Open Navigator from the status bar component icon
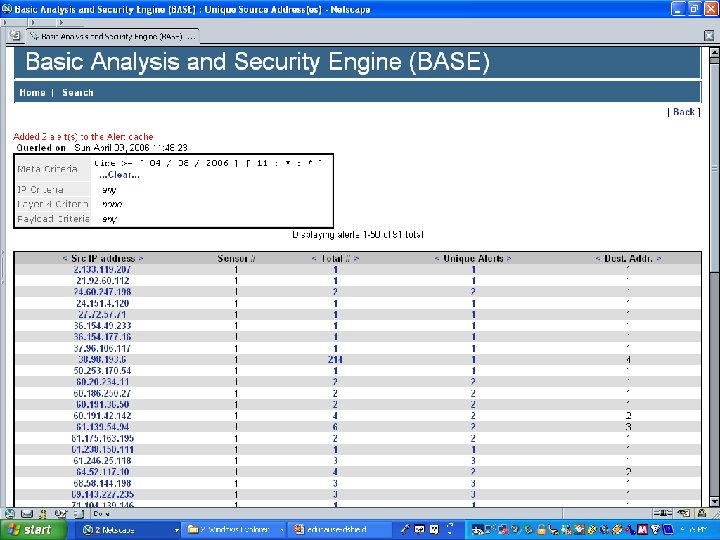The width and height of the screenshot is (720, 540). pyautogui.click(x=10, y=513)
